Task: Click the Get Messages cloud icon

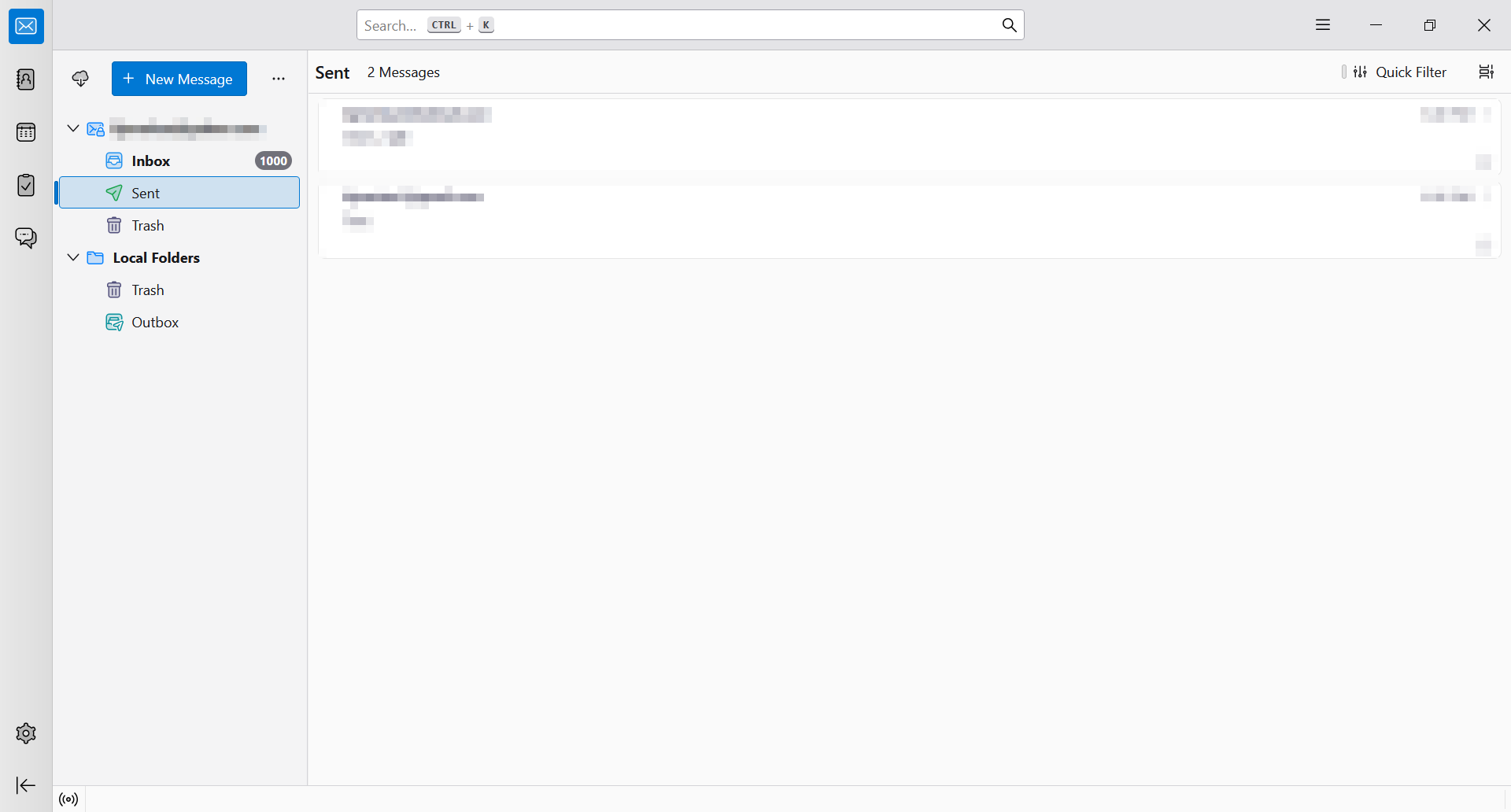Action: pyautogui.click(x=80, y=79)
